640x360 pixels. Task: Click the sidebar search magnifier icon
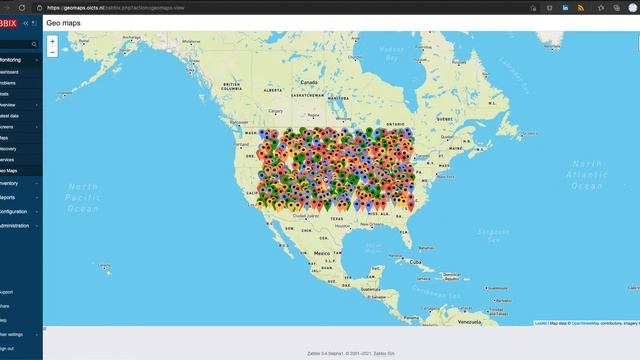(34, 44)
